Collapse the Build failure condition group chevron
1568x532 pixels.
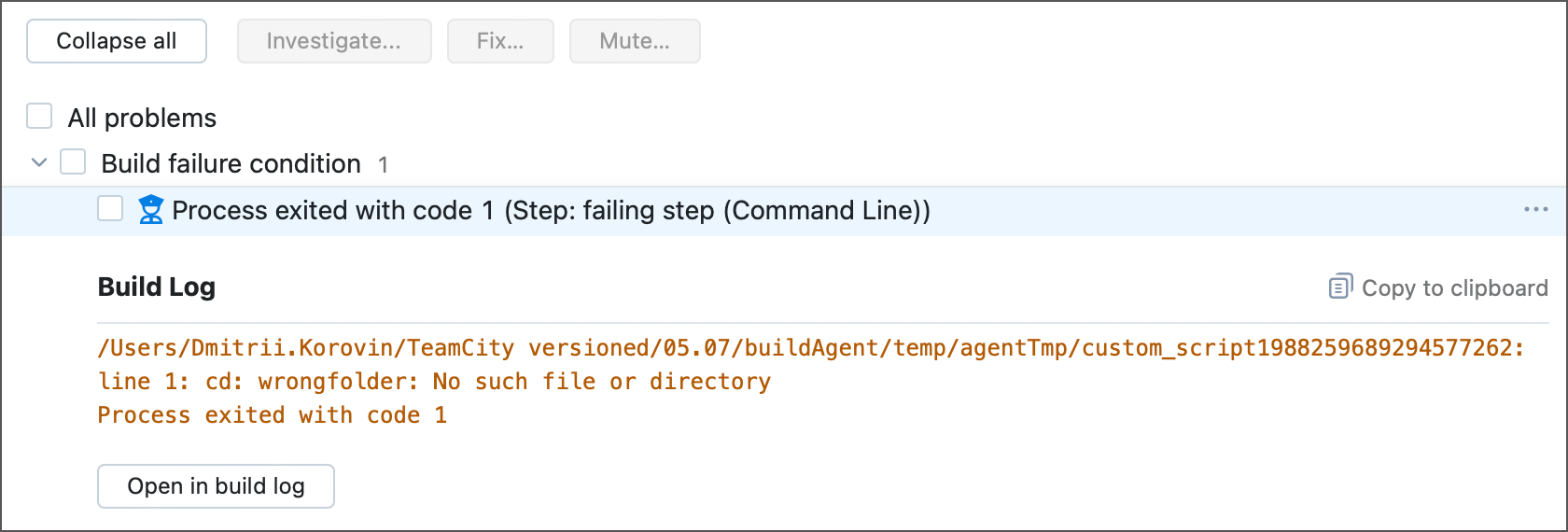39,162
